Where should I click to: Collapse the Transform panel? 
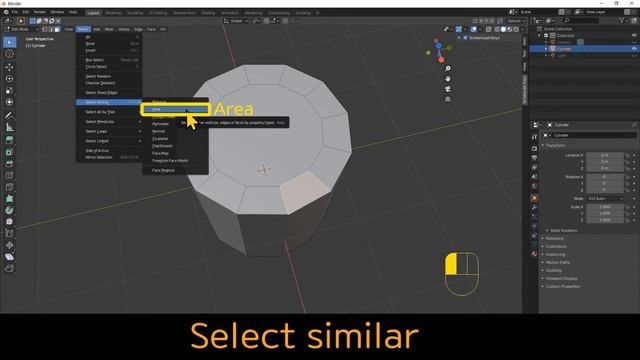click(555, 145)
